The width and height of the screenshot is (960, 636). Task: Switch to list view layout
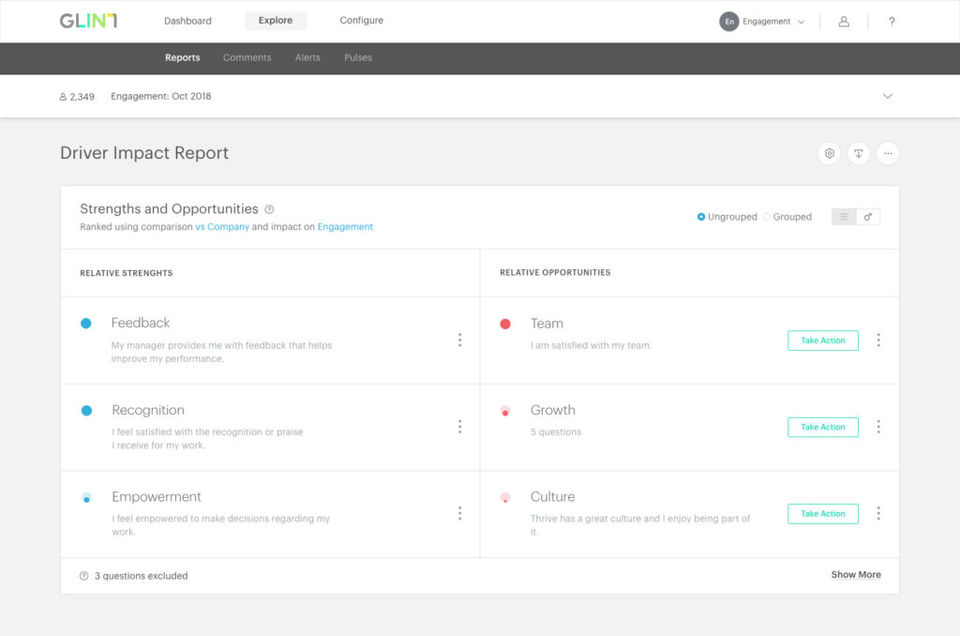coord(844,217)
